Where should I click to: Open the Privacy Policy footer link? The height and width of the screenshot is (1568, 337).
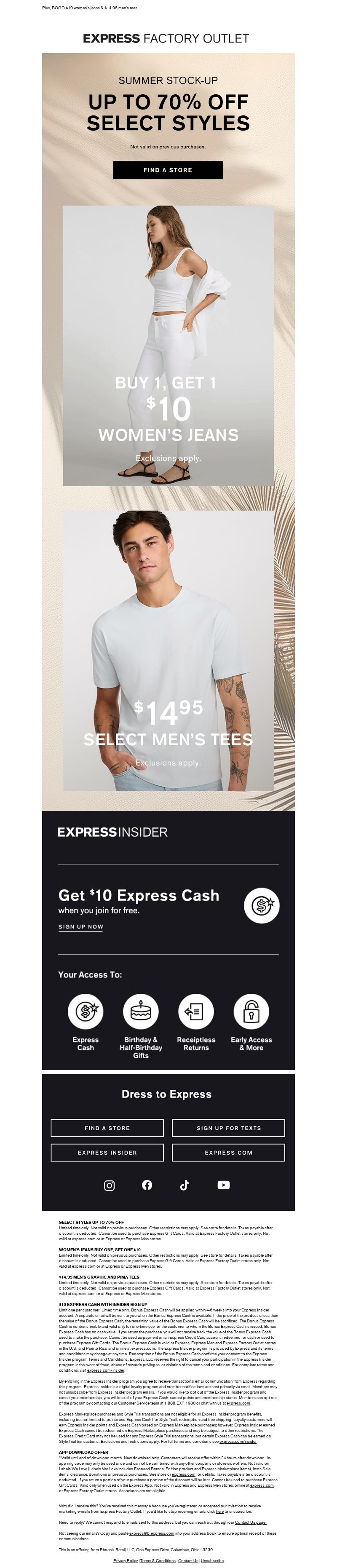coord(125,1561)
